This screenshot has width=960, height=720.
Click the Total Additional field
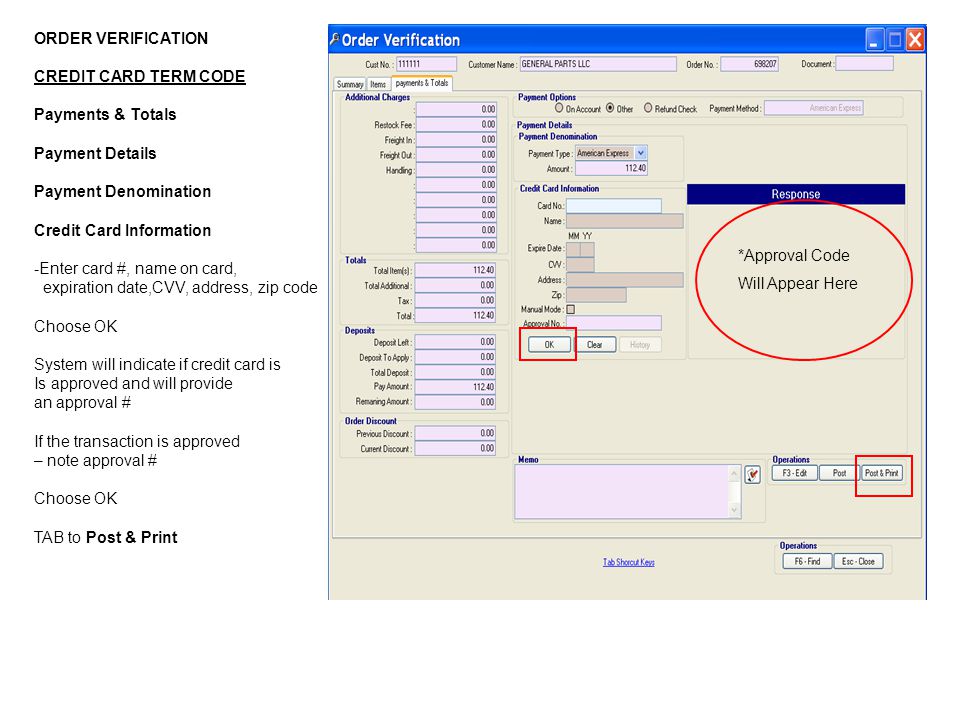(456, 285)
